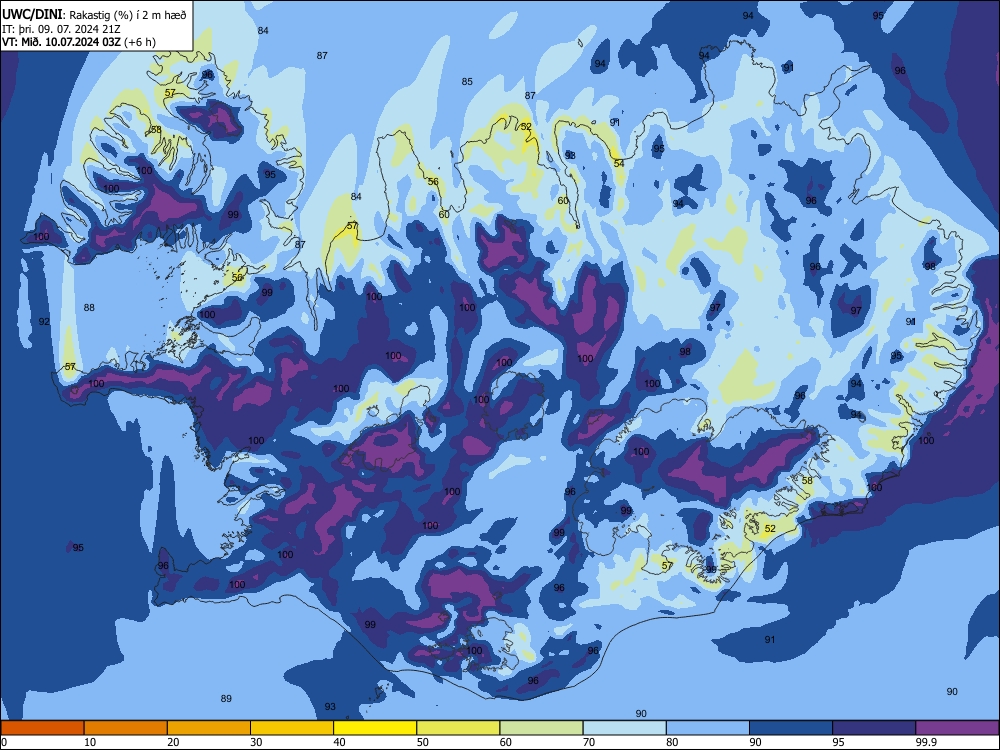Select the bright yellow 40–50 legend swatch
The image size is (1000, 750).
point(375,728)
